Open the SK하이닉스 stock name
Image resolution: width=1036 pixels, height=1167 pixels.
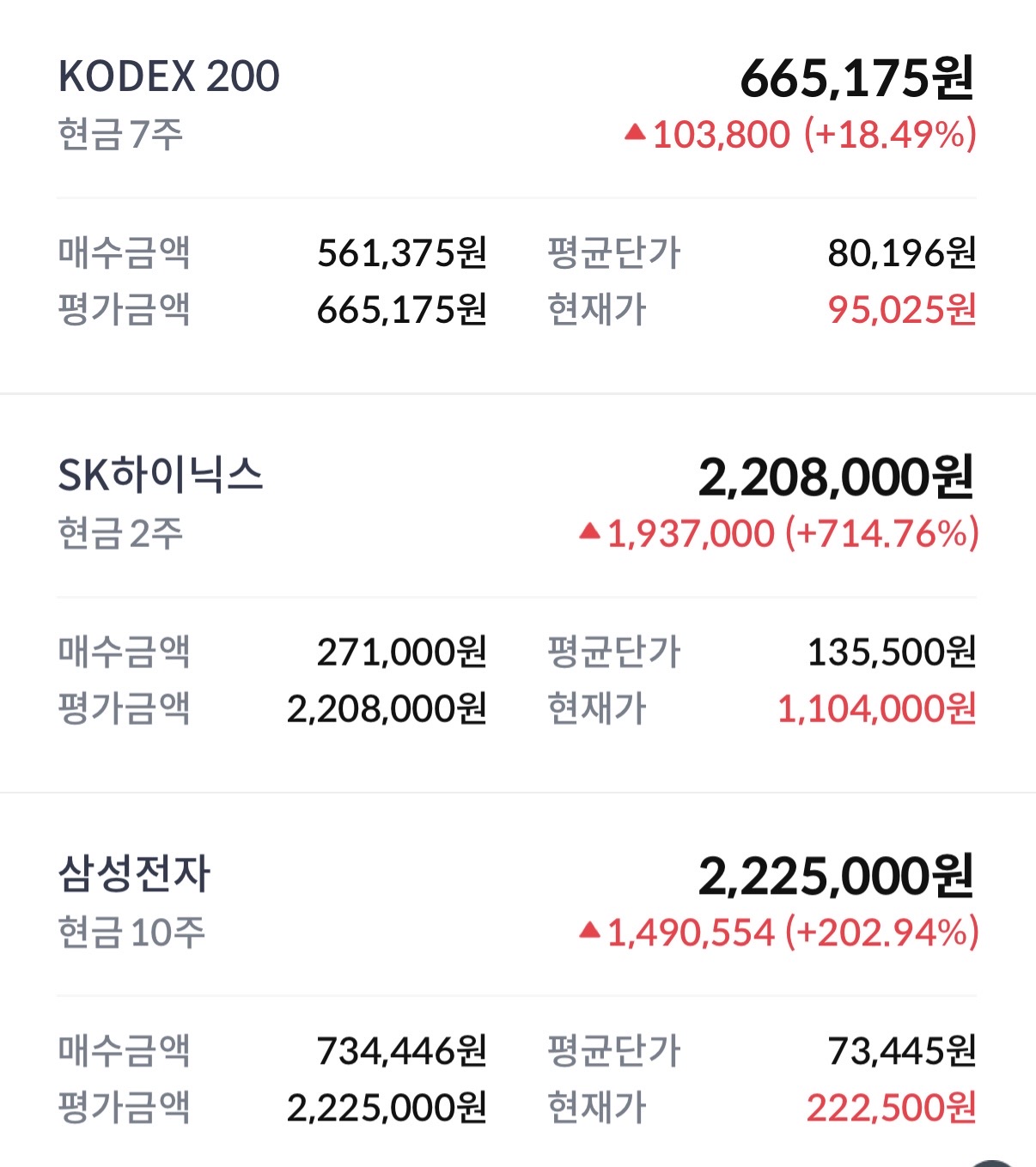click(x=161, y=476)
